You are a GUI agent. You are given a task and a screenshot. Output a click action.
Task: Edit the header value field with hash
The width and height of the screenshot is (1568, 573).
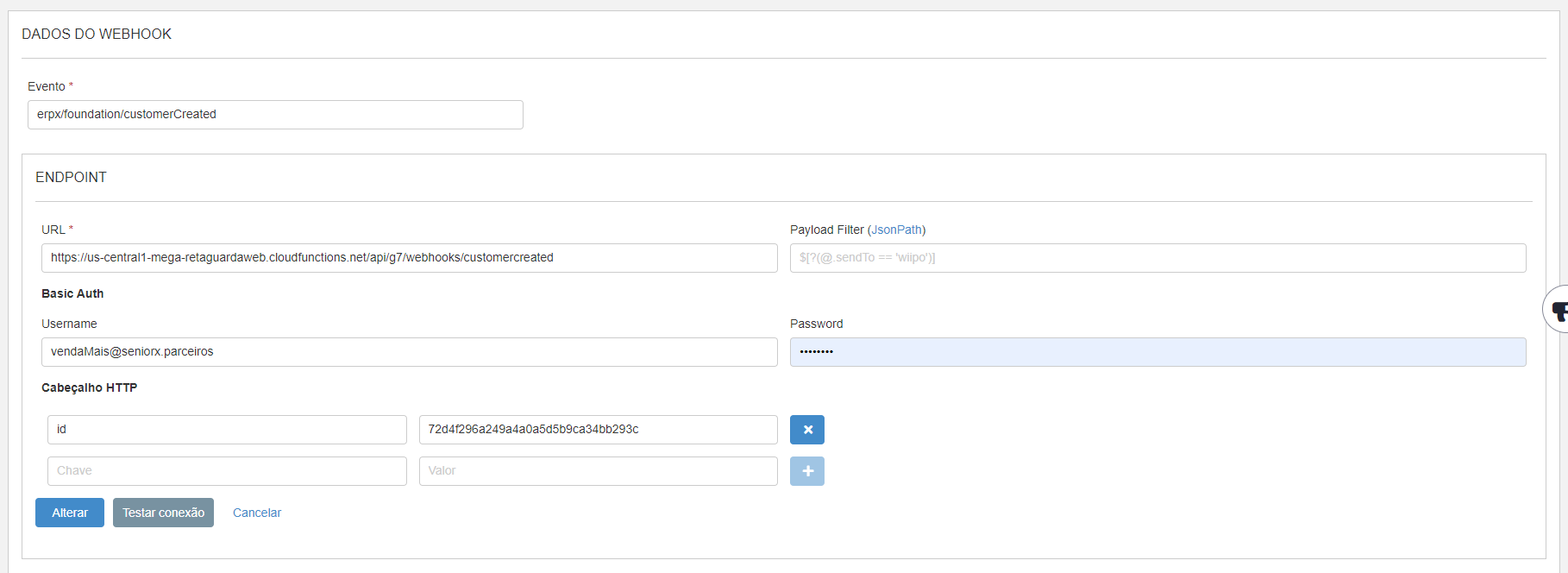tap(598, 430)
